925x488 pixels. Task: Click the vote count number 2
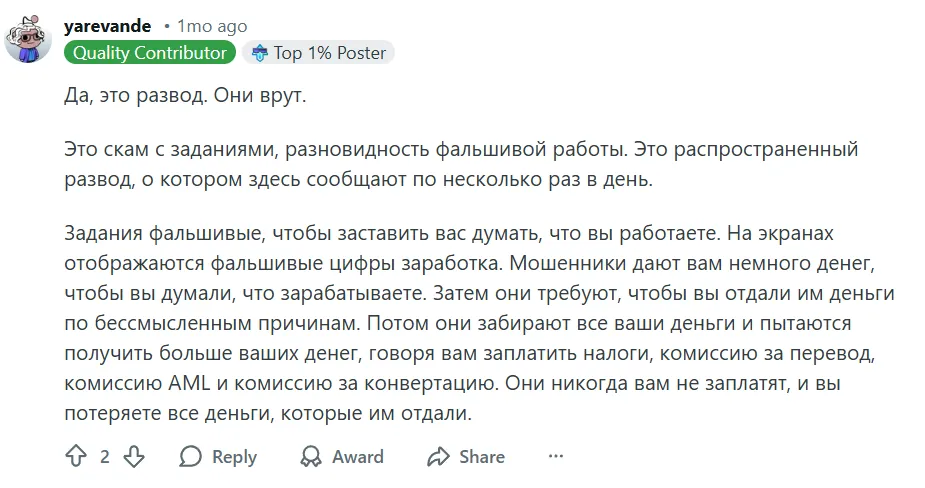pyautogui.click(x=104, y=457)
